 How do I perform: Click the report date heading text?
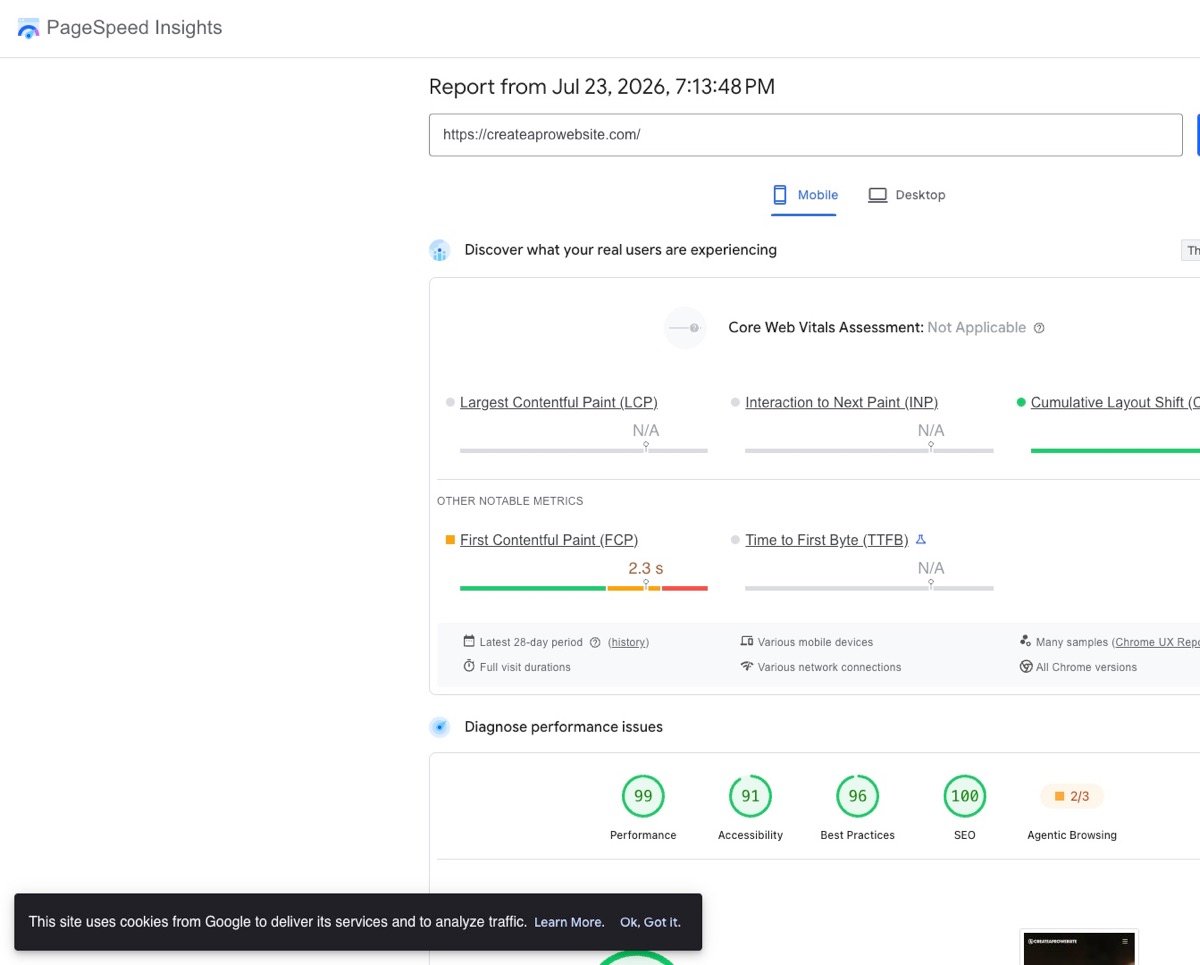pyautogui.click(x=602, y=87)
